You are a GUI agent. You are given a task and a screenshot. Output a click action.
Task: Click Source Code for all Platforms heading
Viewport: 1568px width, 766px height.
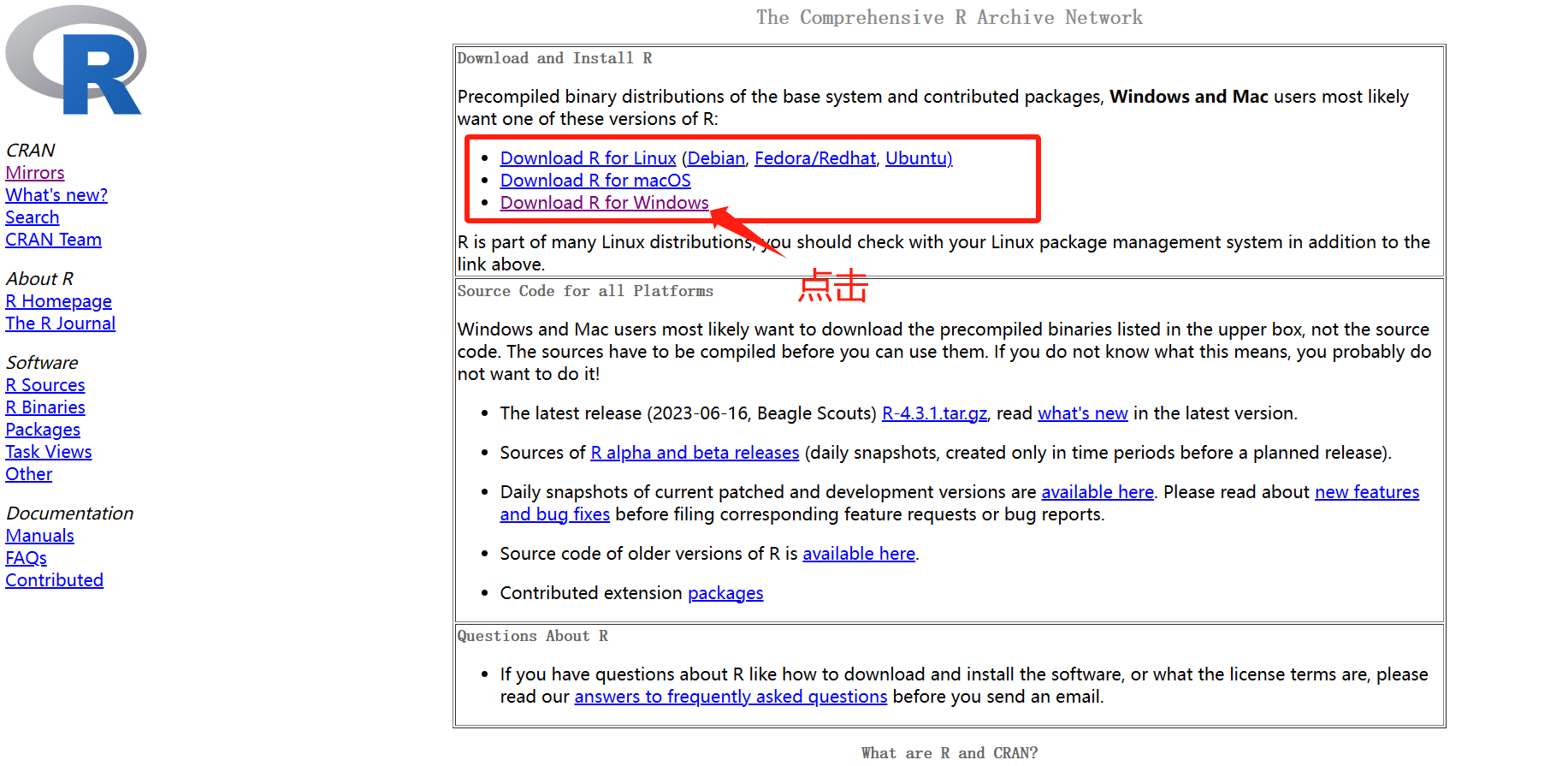coord(585,291)
